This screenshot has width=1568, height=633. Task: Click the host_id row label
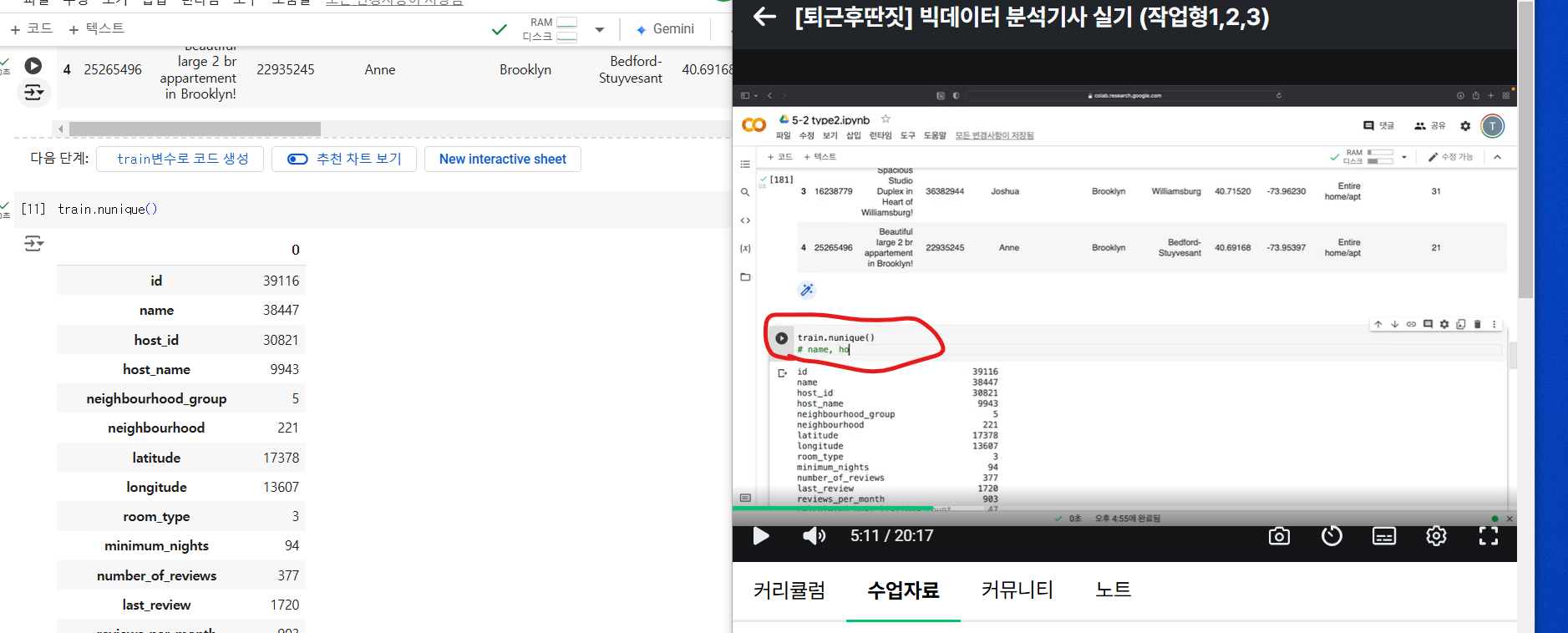(x=156, y=340)
